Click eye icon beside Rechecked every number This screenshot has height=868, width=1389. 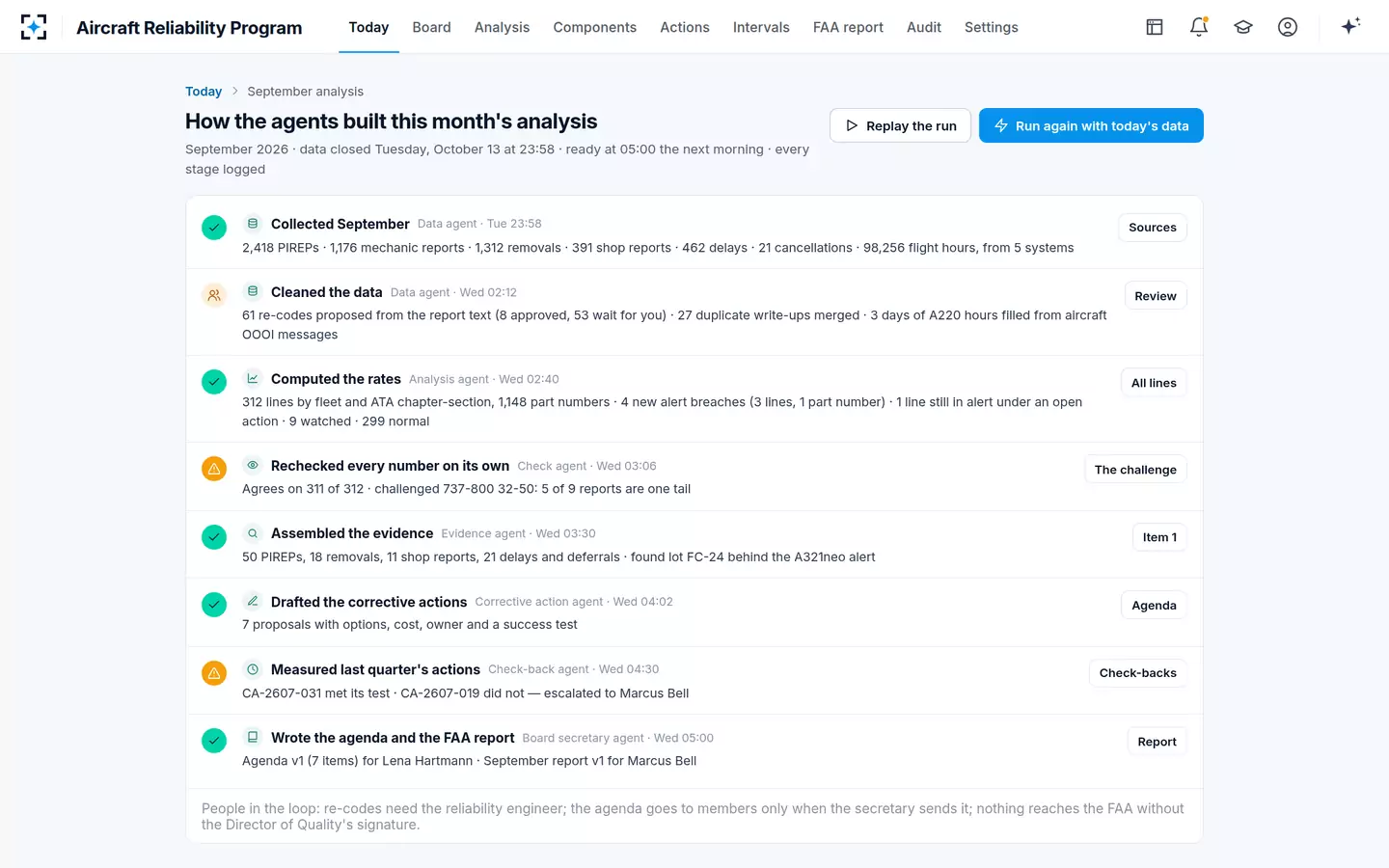click(253, 465)
